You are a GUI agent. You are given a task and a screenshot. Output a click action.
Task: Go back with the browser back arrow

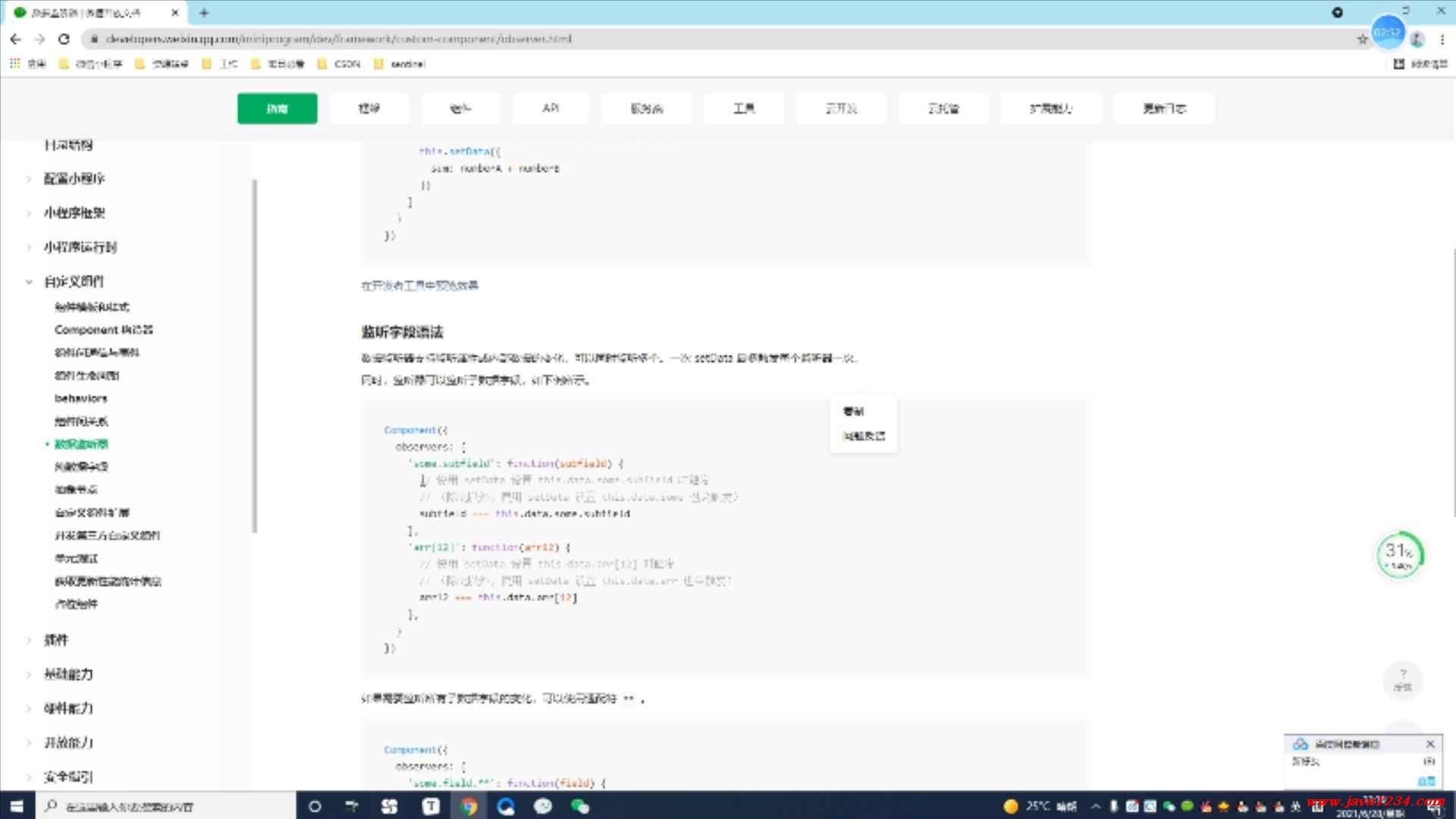(16, 39)
